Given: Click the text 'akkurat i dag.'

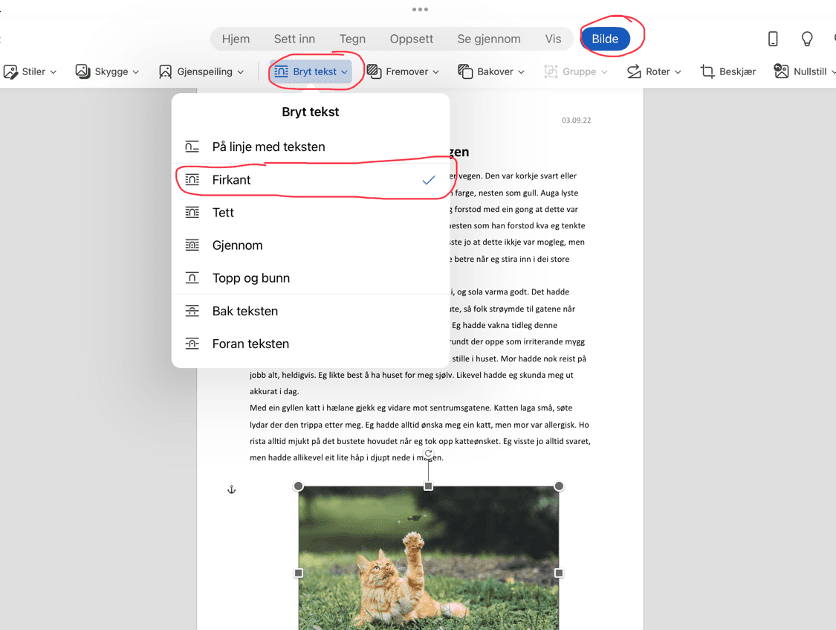Looking at the screenshot, I should (x=274, y=391).
